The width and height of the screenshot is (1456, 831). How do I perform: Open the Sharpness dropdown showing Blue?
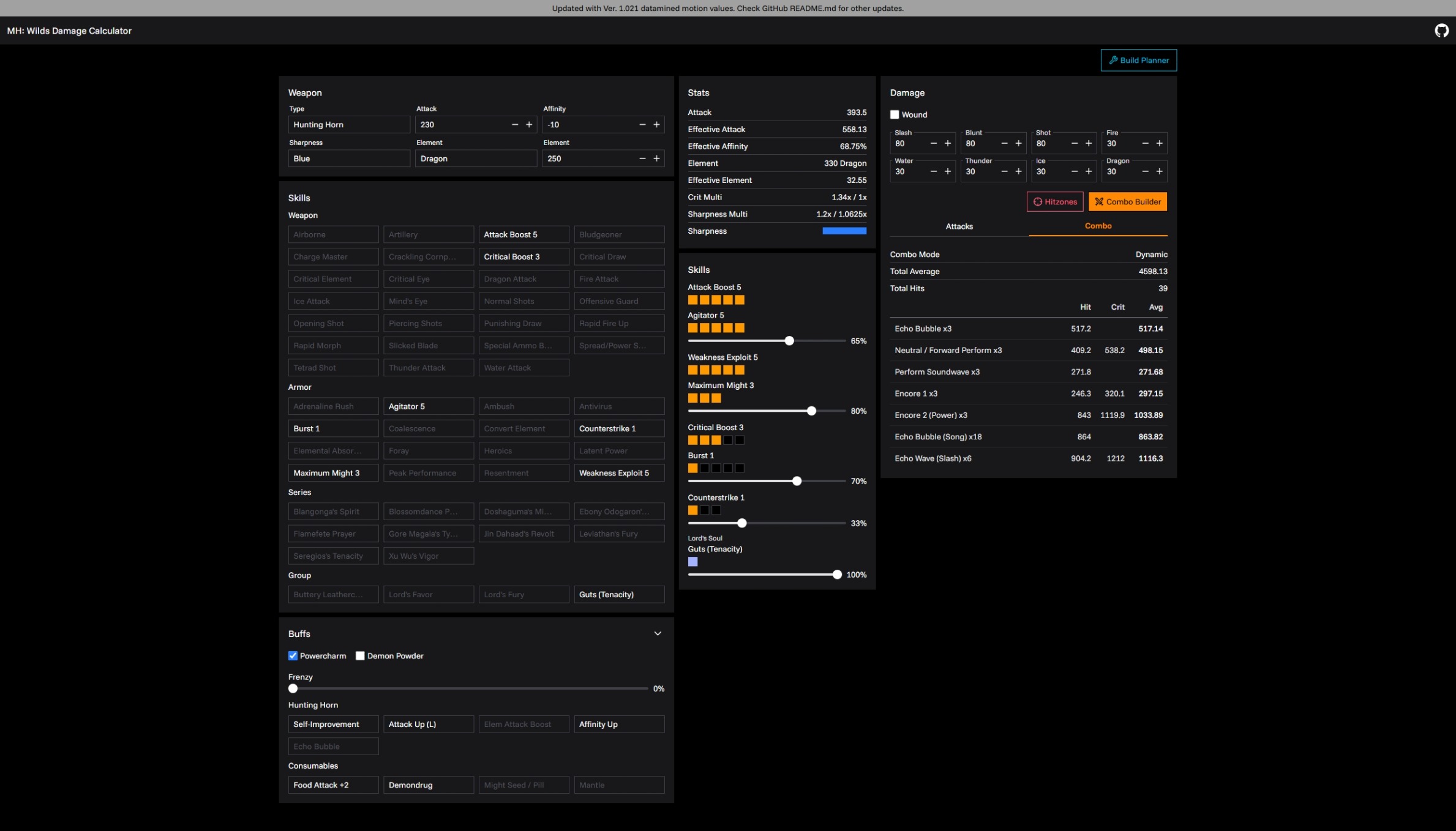(x=349, y=158)
